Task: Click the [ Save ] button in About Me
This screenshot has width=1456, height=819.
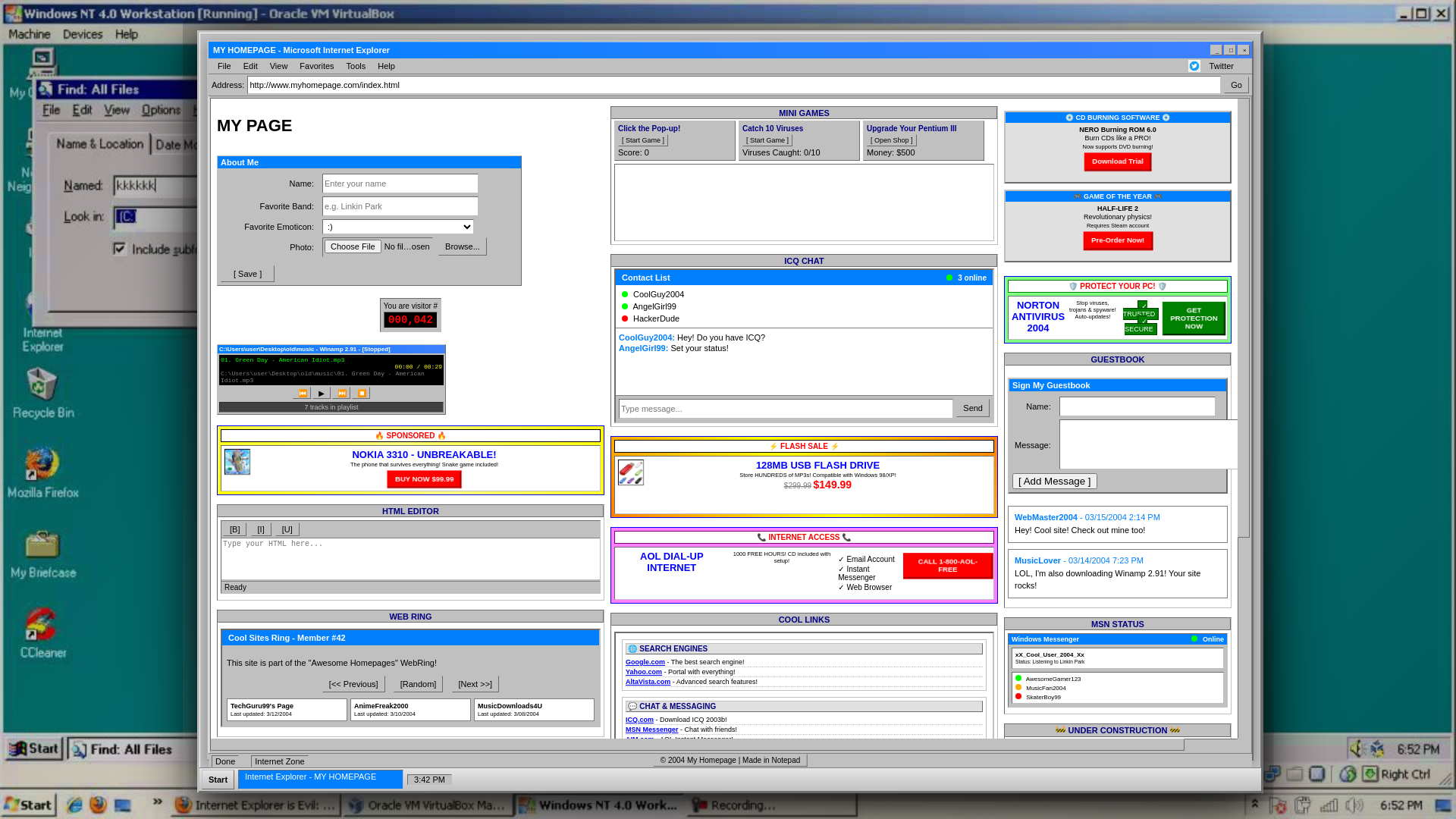Action: (x=247, y=274)
